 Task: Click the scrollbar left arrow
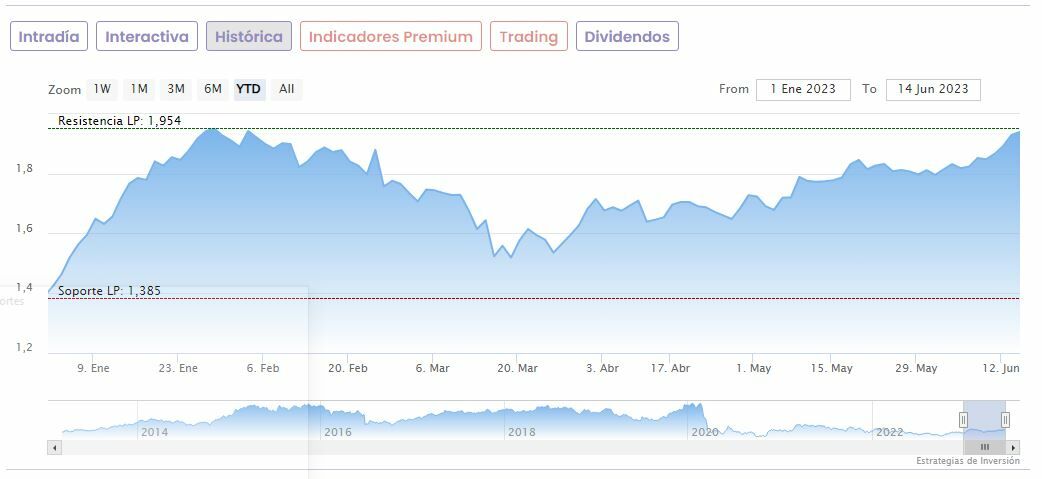[55, 447]
